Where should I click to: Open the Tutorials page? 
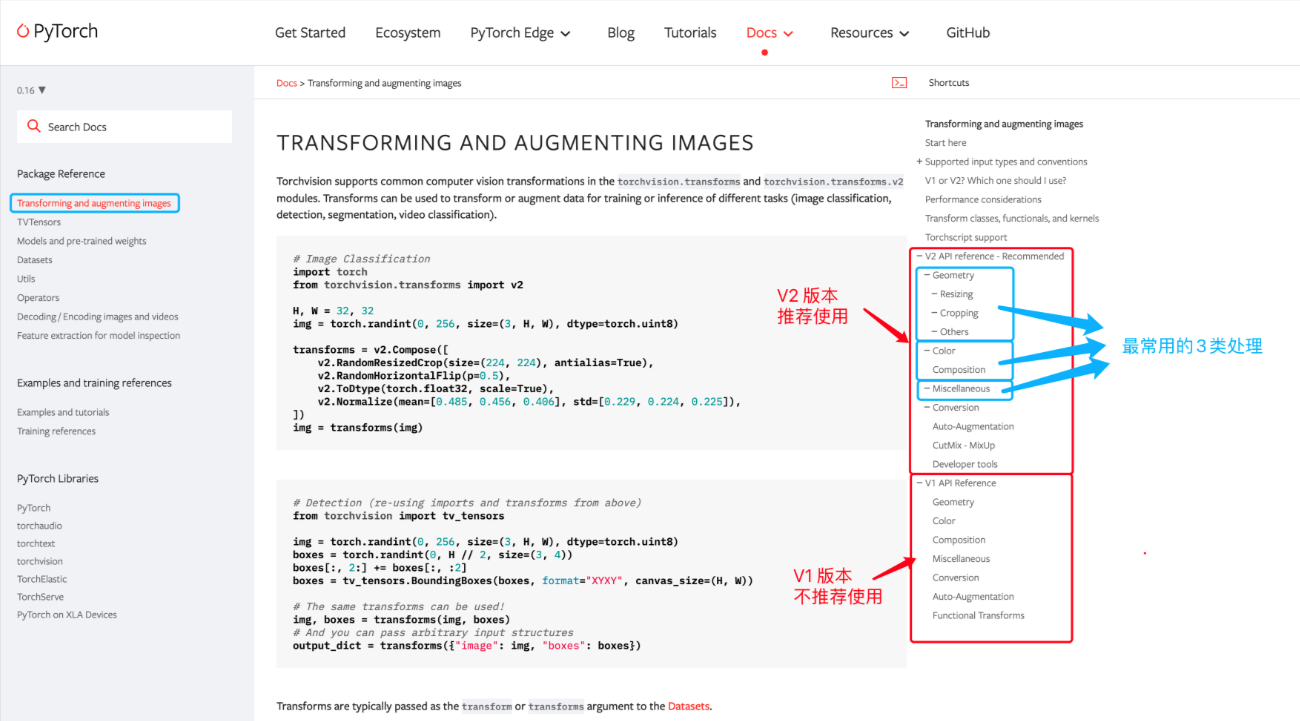[x=690, y=33]
